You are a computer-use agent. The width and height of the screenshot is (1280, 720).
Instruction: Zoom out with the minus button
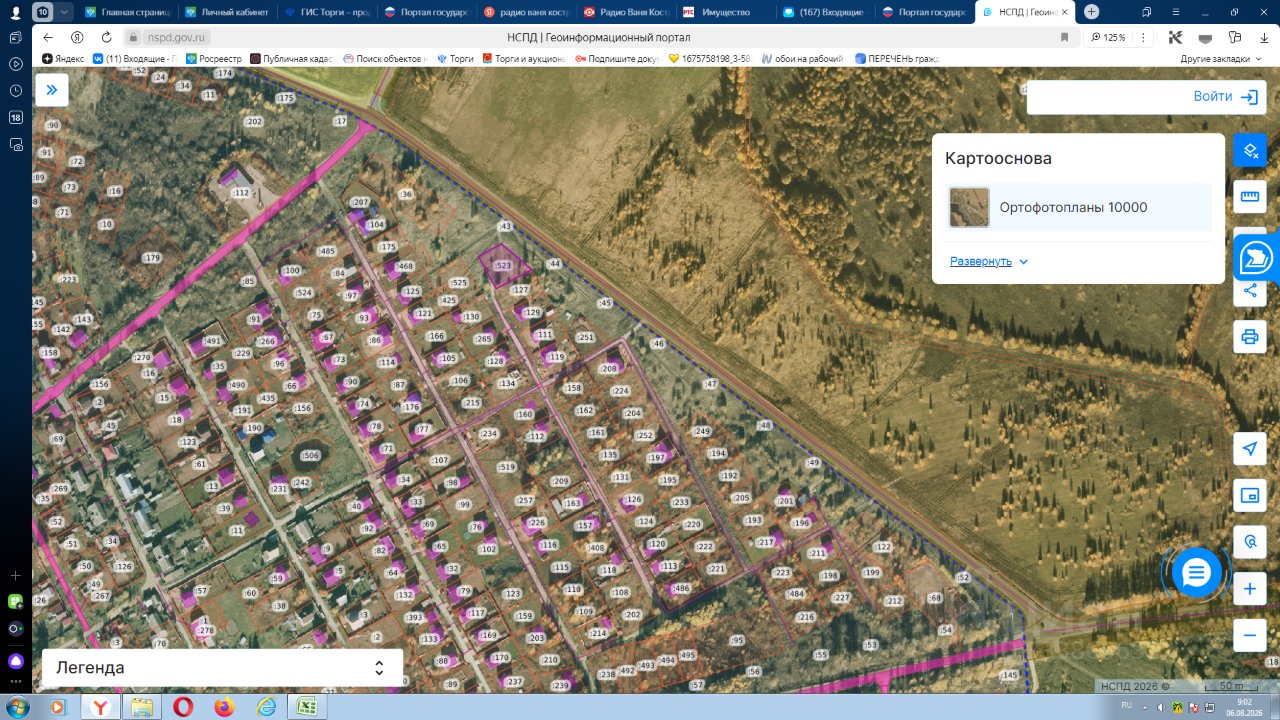[x=1249, y=635]
